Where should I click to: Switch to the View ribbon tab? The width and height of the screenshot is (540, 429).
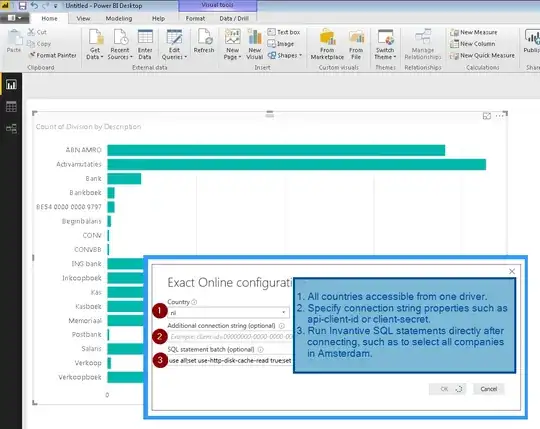(83, 19)
